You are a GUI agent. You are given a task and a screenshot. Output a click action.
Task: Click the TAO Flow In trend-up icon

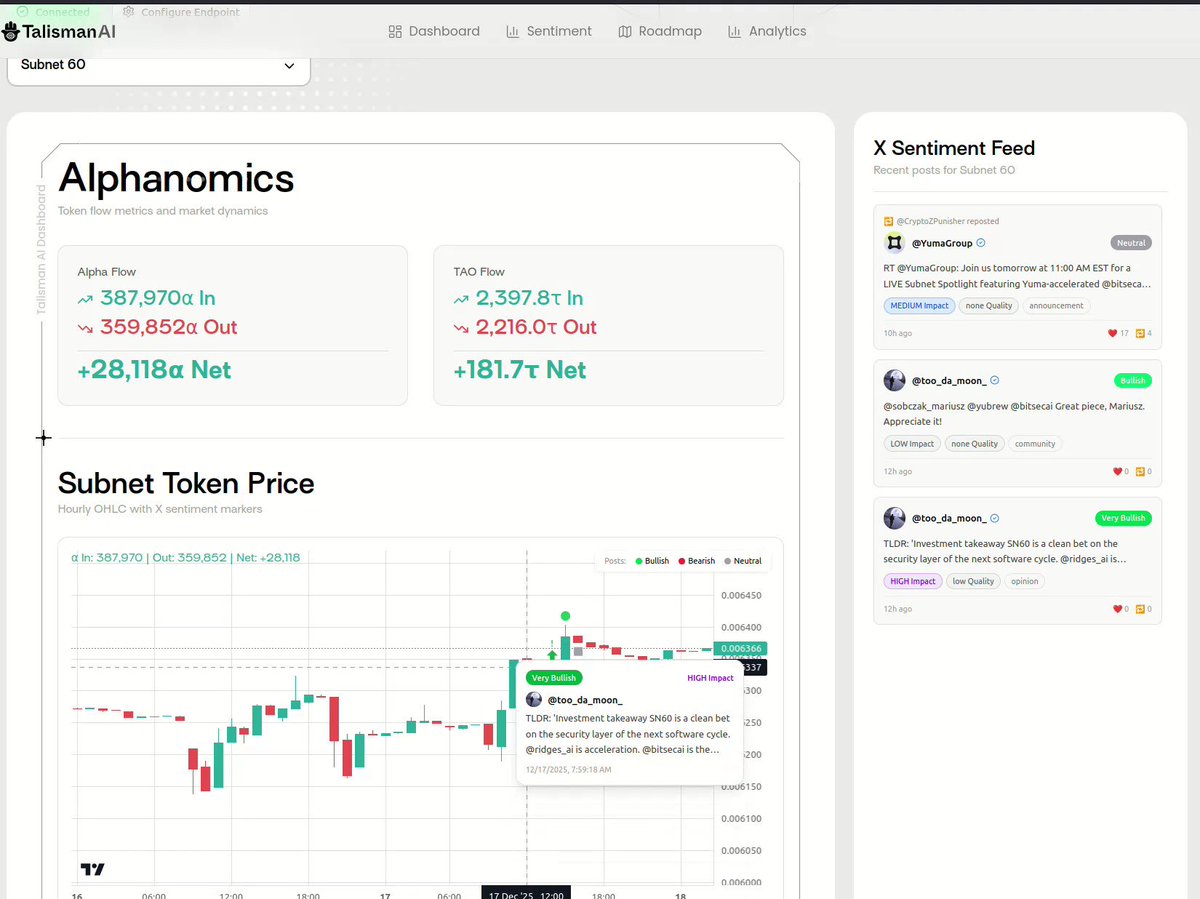(x=461, y=299)
